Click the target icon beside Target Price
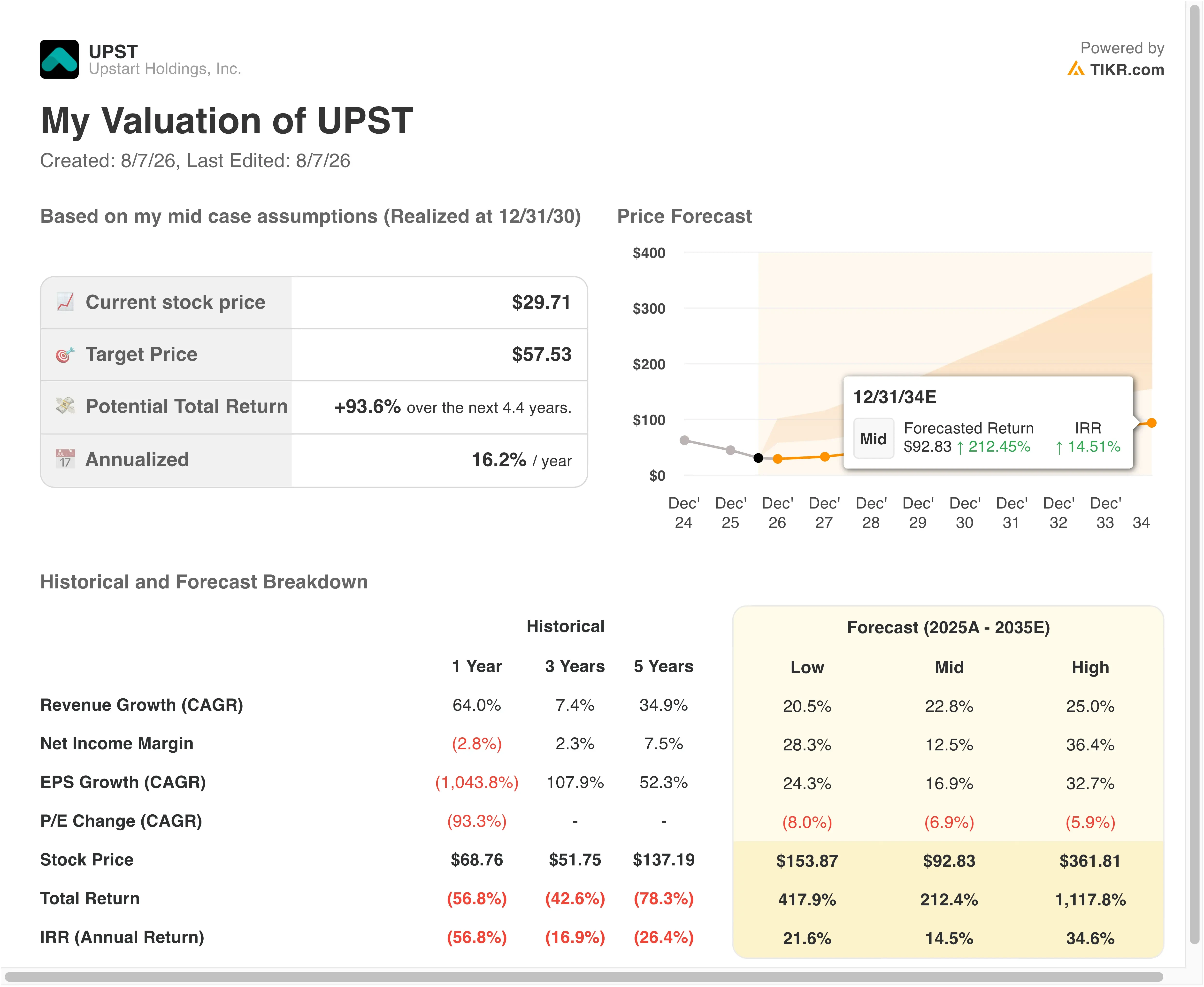This screenshot has width=1204, height=987. click(x=65, y=355)
